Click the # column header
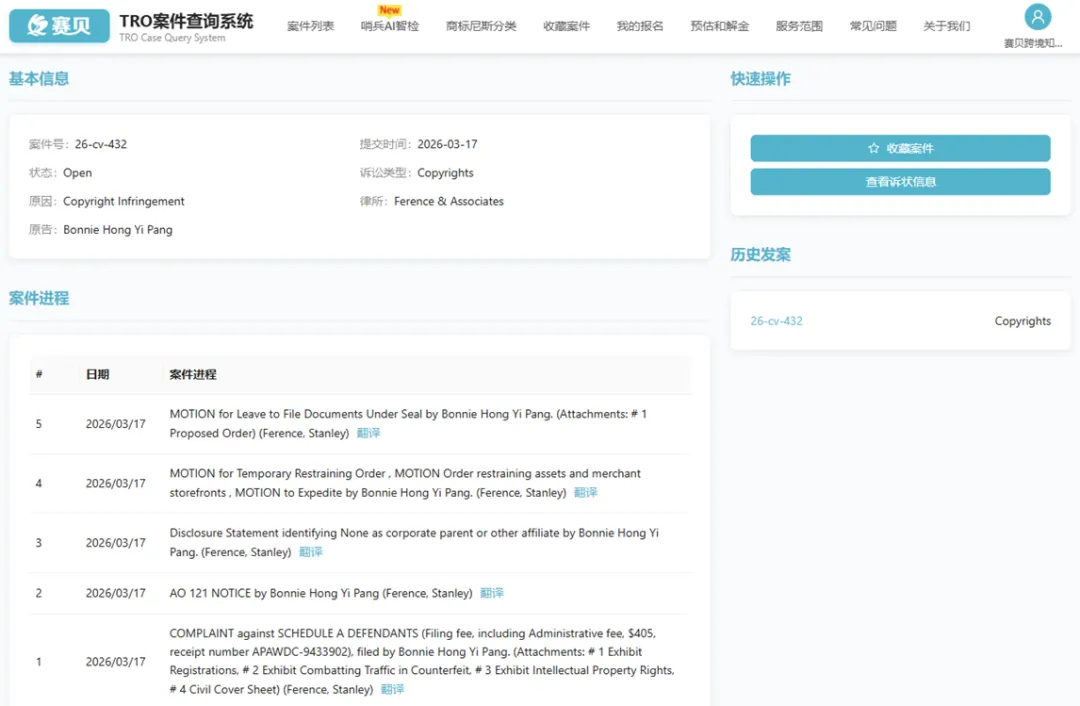 pyautogui.click(x=39, y=375)
